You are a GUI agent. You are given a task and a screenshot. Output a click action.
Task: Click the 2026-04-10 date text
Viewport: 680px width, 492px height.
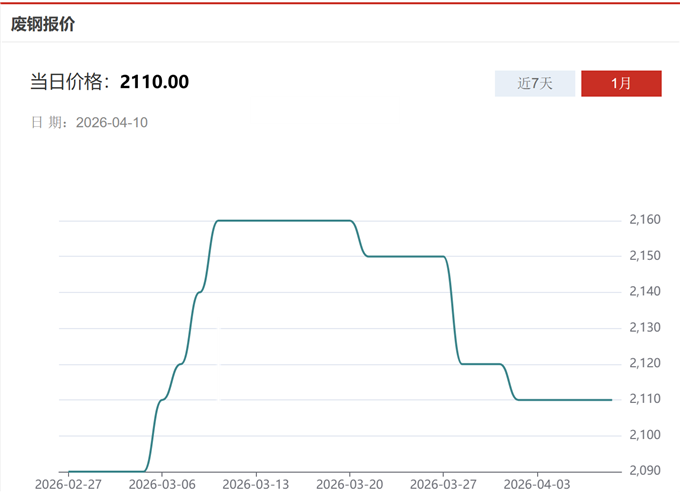click(112, 122)
